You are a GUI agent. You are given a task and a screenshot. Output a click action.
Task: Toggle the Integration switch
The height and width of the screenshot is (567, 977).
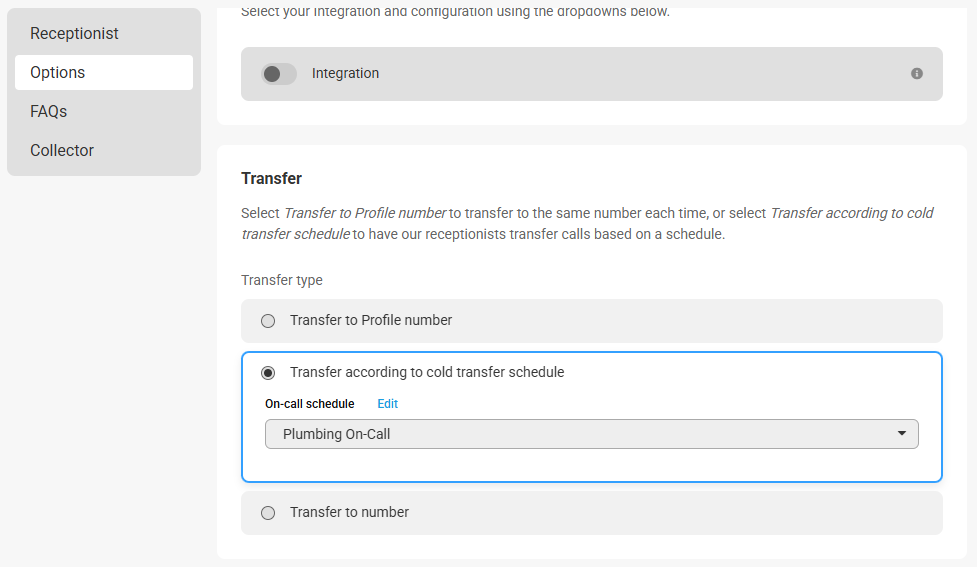tap(279, 74)
